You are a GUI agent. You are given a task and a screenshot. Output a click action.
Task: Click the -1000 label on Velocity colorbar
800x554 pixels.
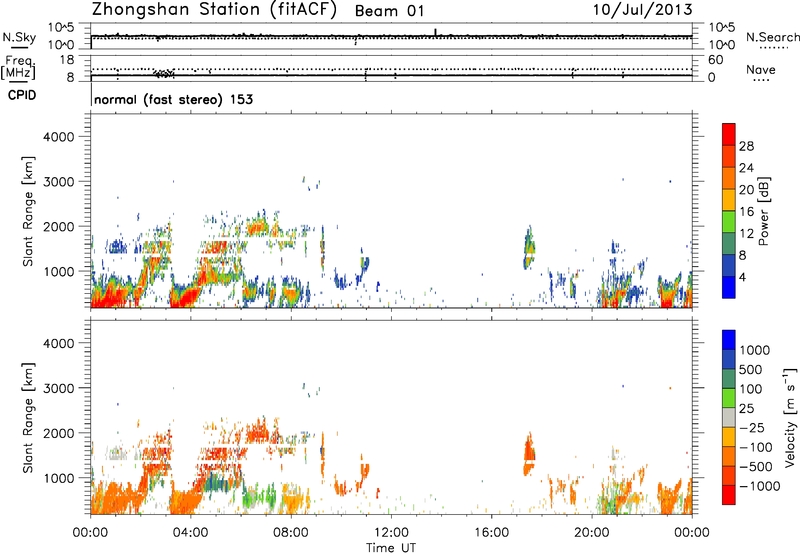760,486
